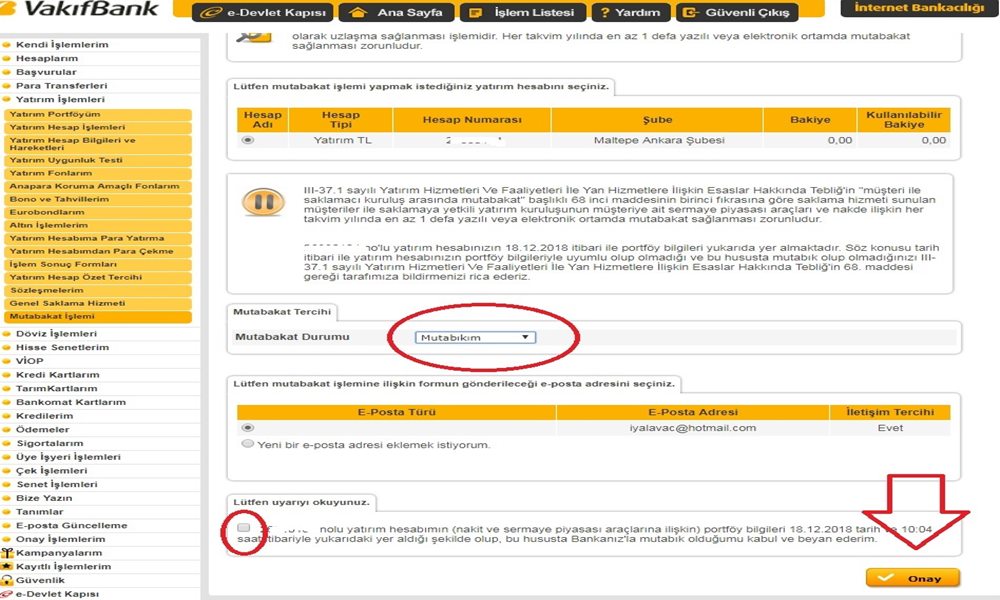Select the iyalavac@hotmail.com e-mail radio button
This screenshot has width=1000, height=600.
click(x=248, y=427)
